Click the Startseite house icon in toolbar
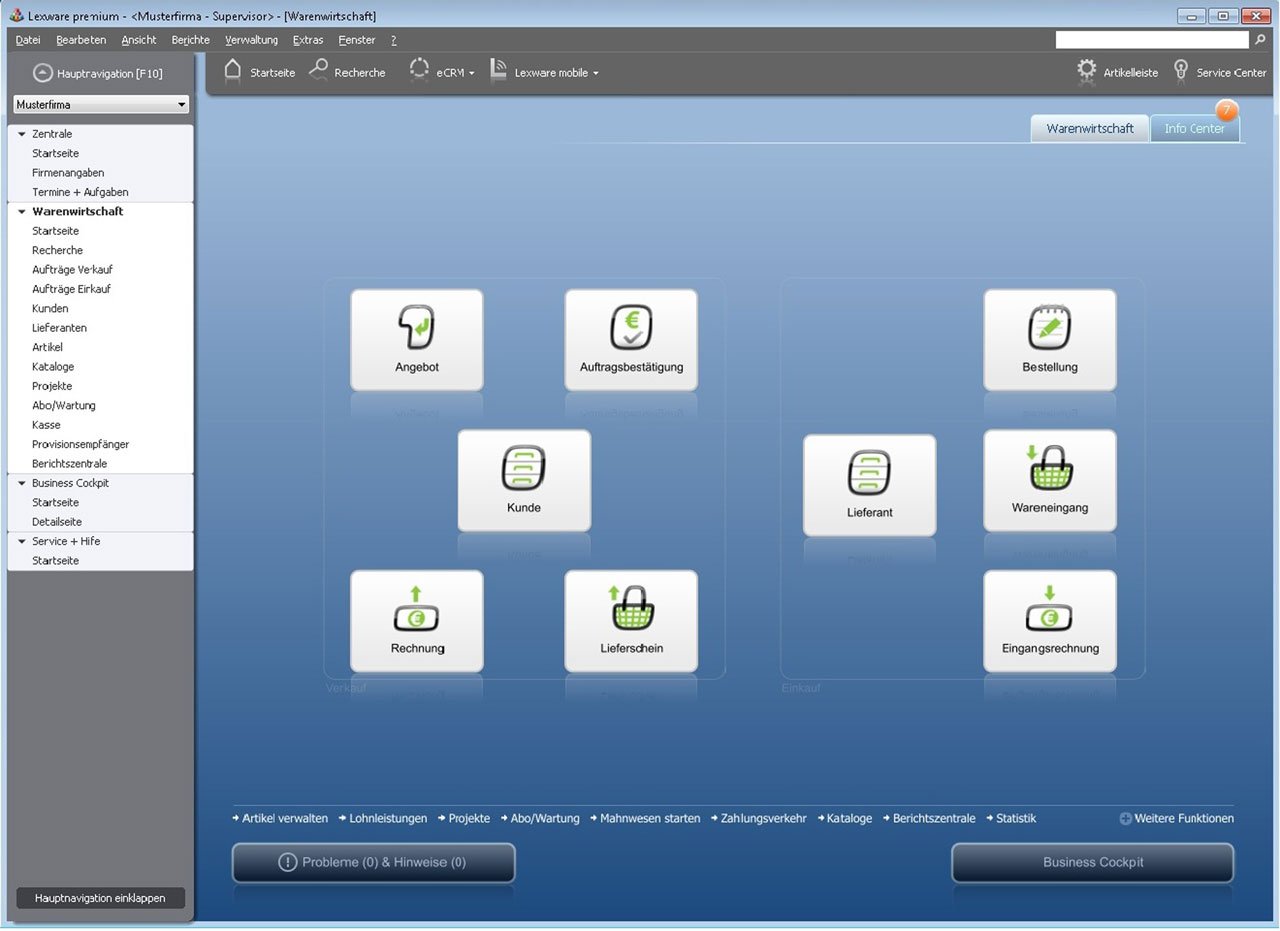The height and width of the screenshot is (931, 1280). tap(232, 70)
